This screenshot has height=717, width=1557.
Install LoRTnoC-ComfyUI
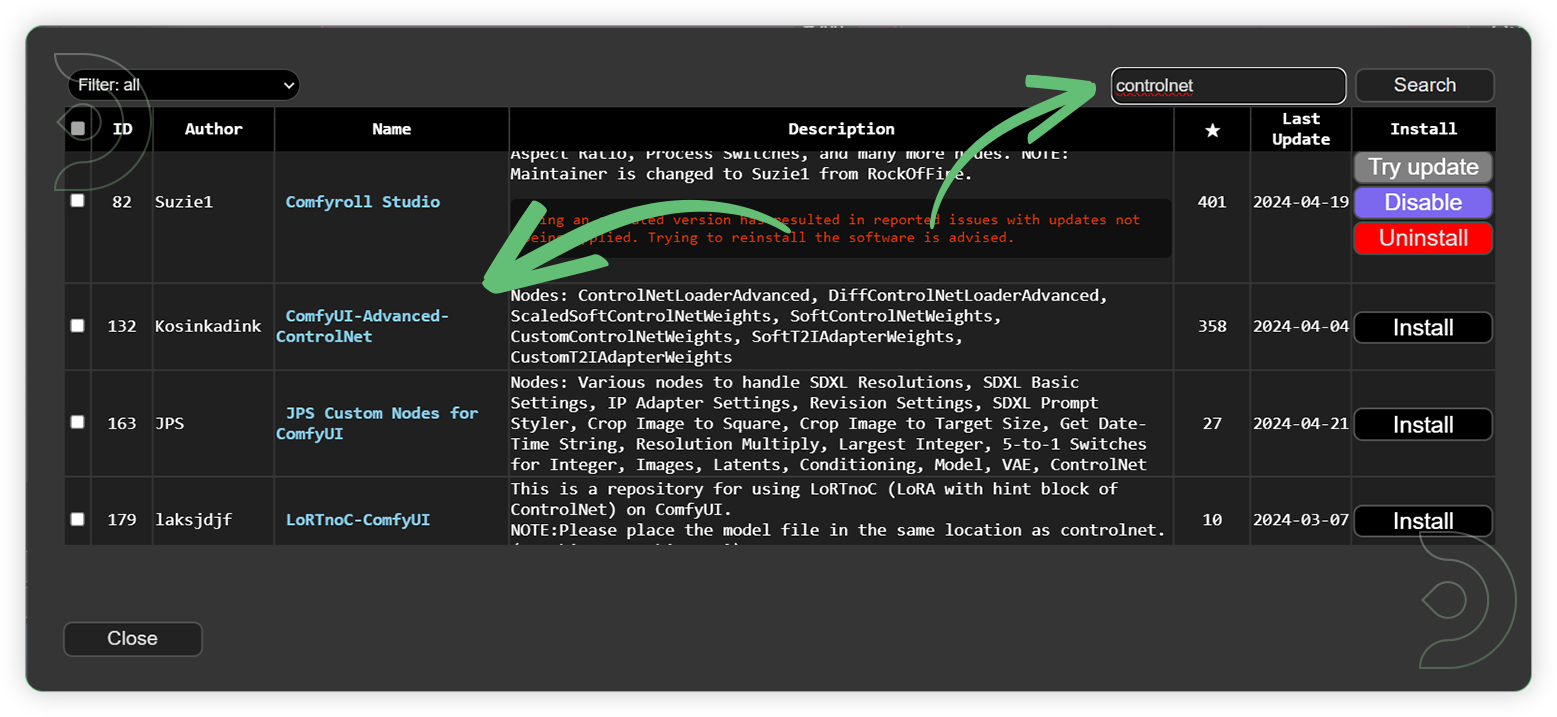pyautogui.click(x=1423, y=521)
